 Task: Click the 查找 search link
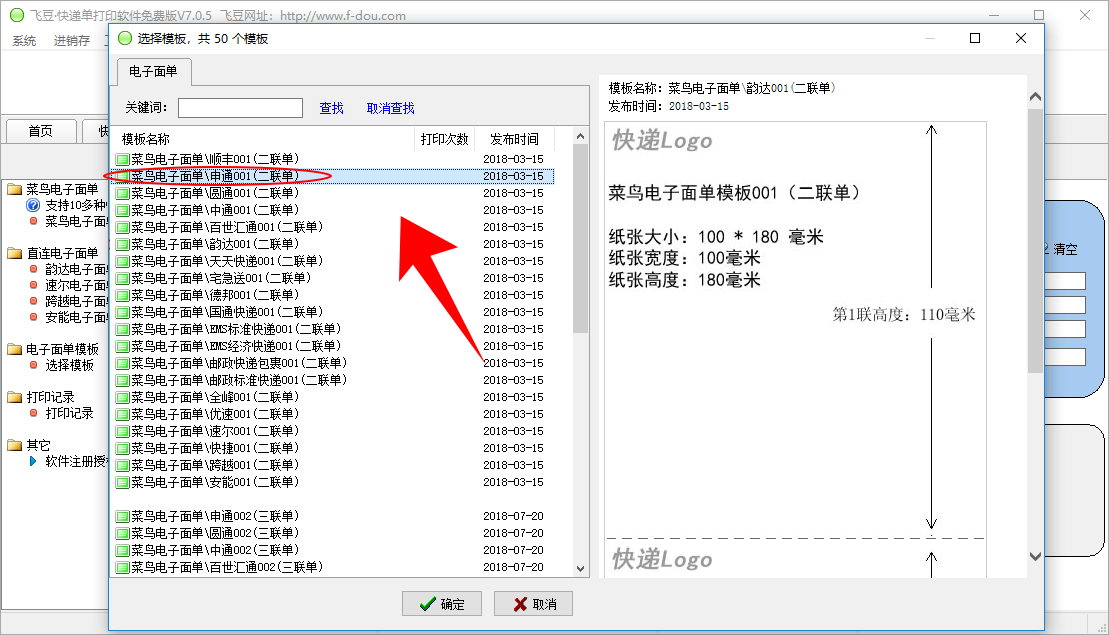(x=331, y=108)
